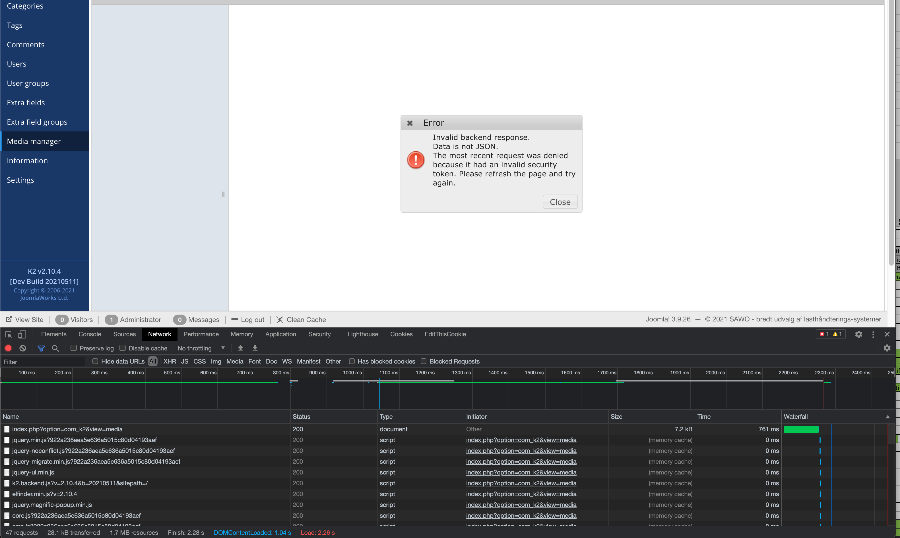Toggle the network filter funnel icon
The width and height of the screenshot is (900, 538).
pos(41,348)
